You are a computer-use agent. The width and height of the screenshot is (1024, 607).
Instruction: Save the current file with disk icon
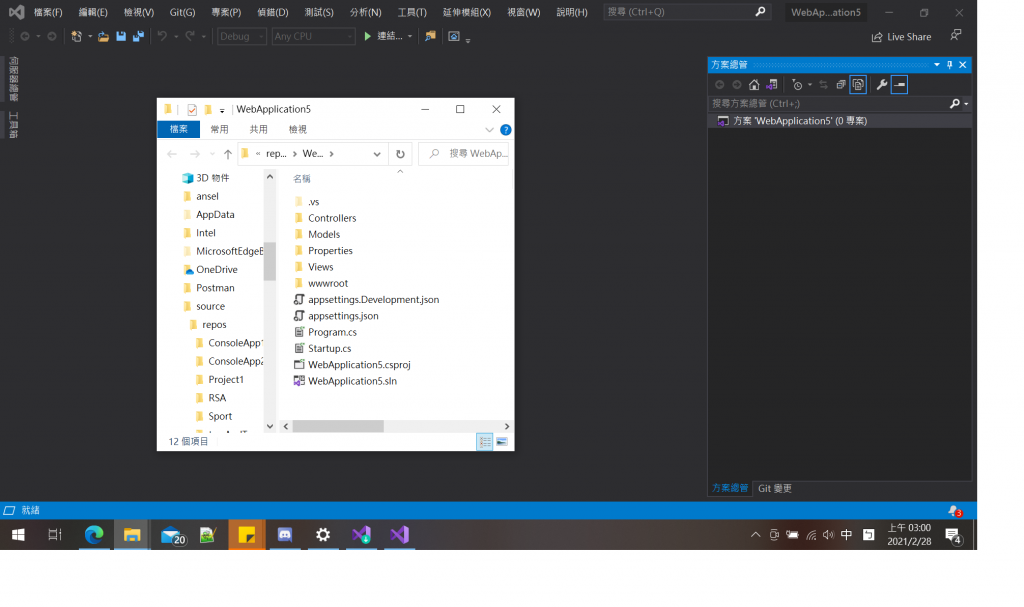(121, 37)
